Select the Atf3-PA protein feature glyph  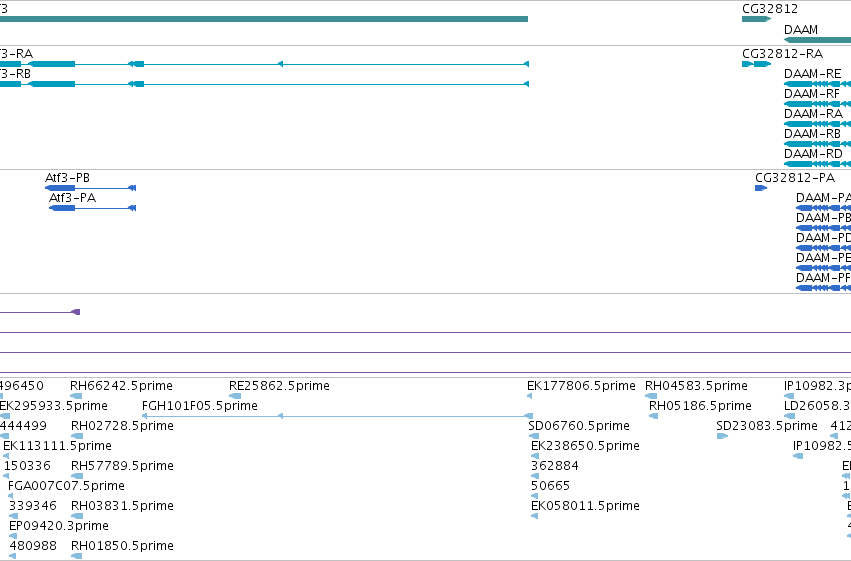(92, 208)
